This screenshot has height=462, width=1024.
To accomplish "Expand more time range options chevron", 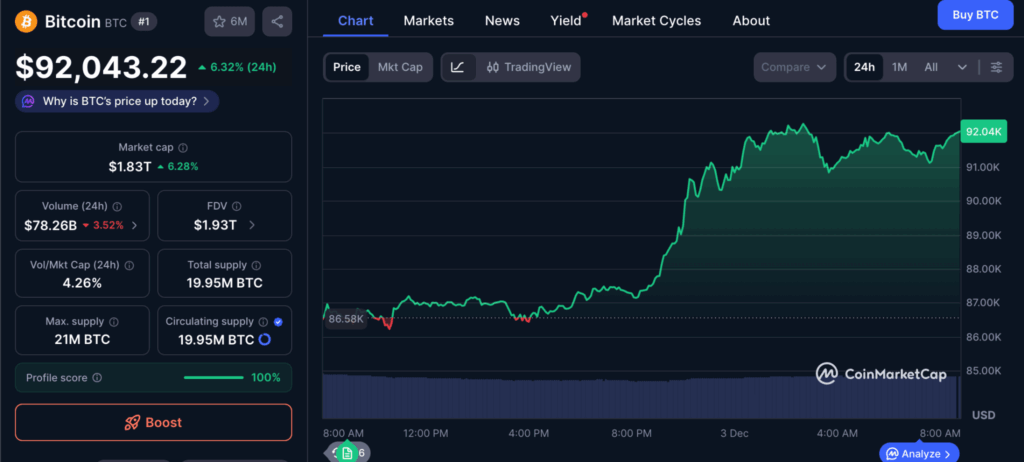I will (x=962, y=67).
